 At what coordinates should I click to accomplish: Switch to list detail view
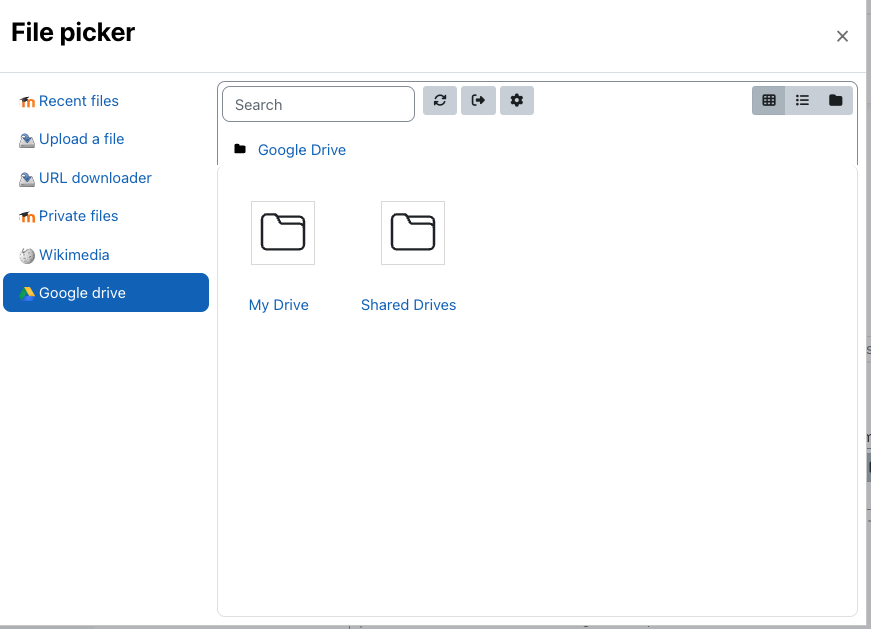[x=802, y=101]
